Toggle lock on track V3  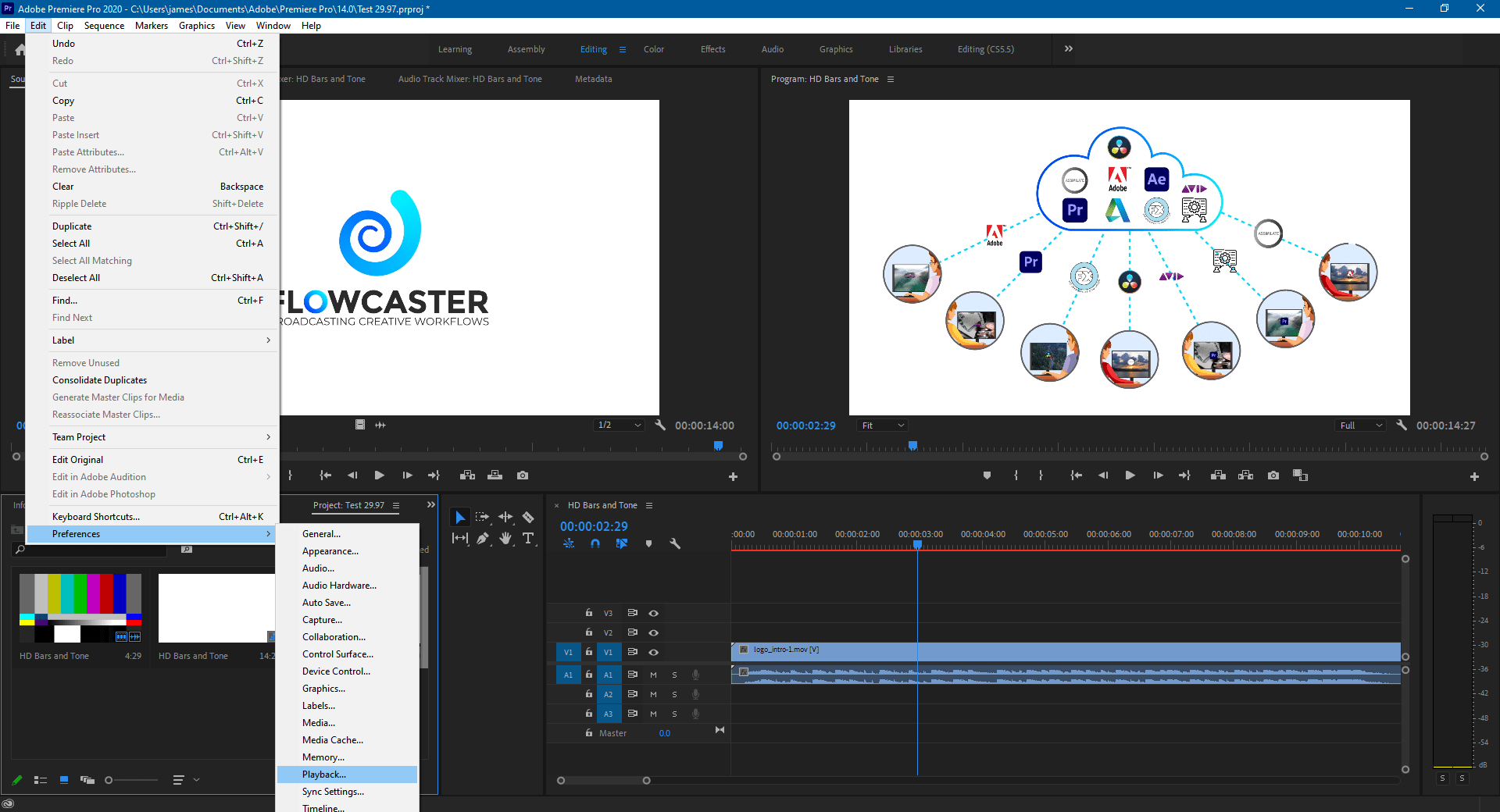[x=589, y=613]
